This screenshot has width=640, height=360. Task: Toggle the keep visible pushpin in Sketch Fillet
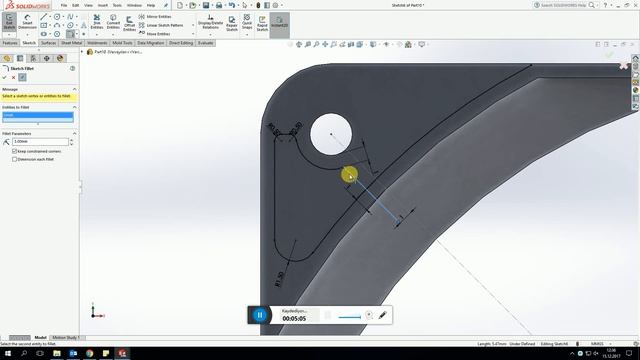click(22, 77)
